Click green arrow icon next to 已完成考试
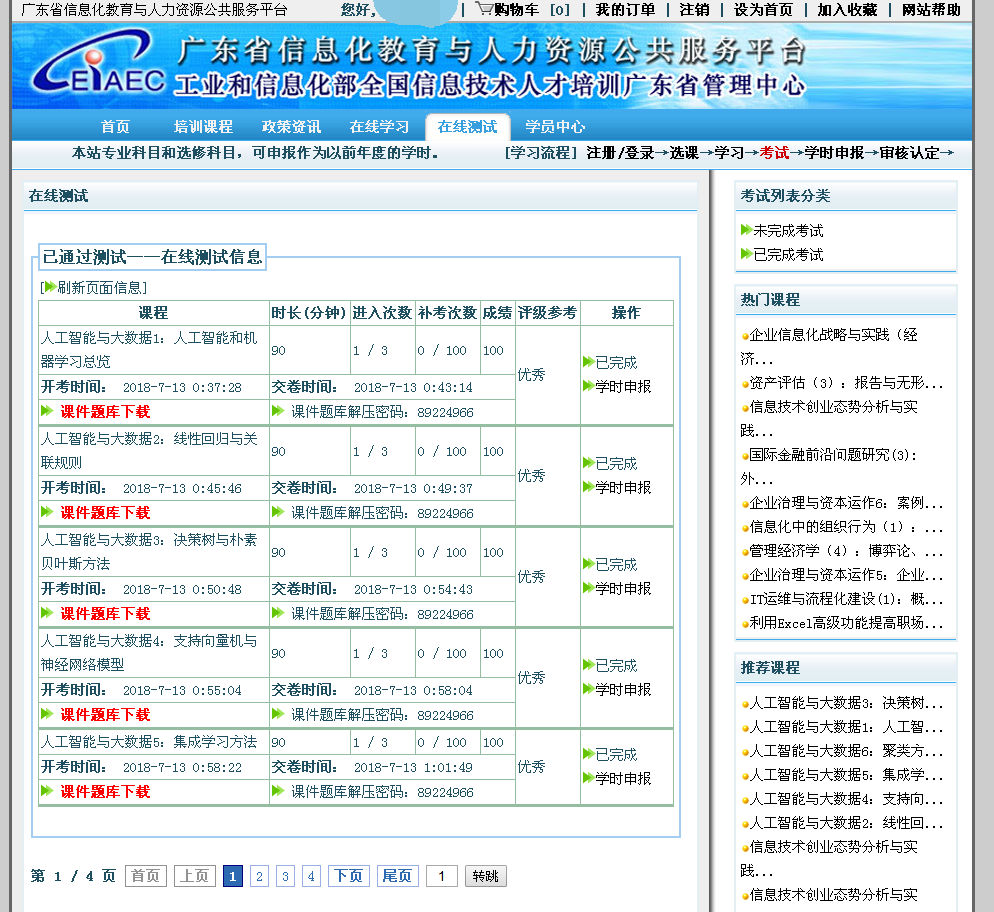Image resolution: width=994 pixels, height=912 pixels. pyautogui.click(x=746, y=254)
